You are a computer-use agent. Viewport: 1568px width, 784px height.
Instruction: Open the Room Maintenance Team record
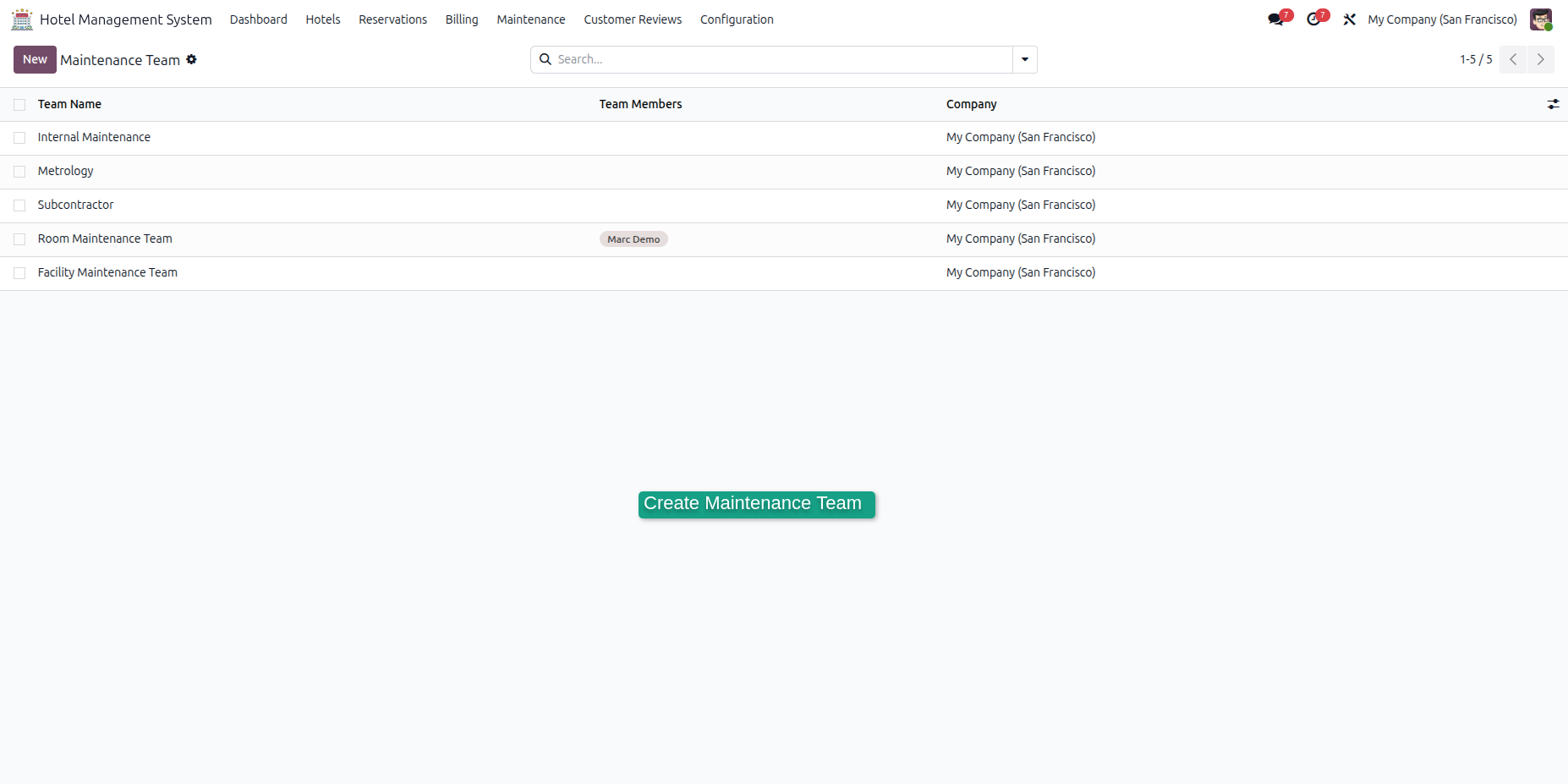[x=105, y=238]
